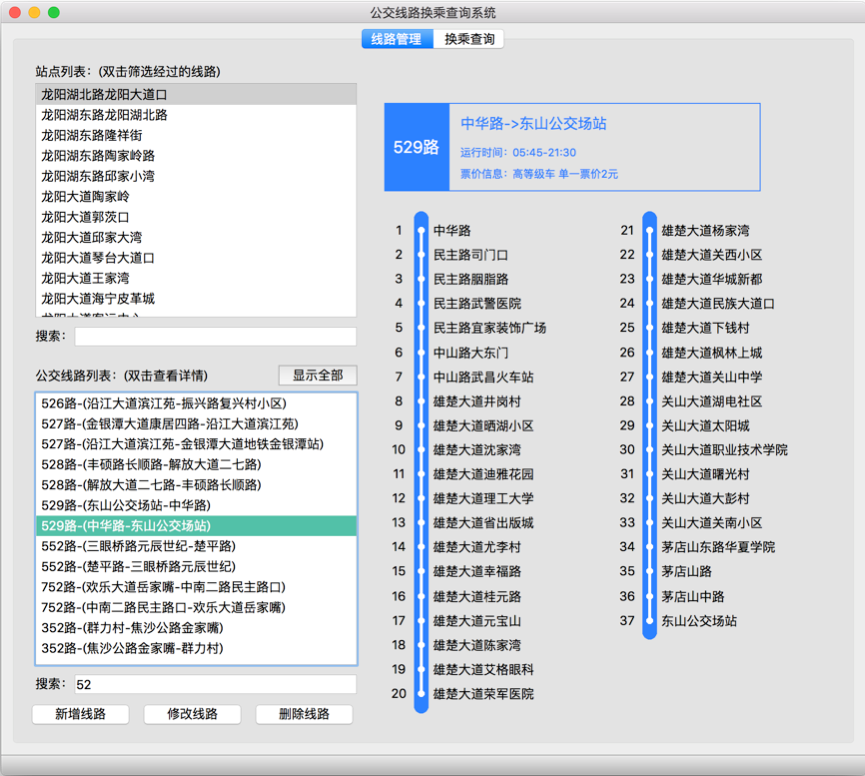Select route 552路 楚平路-三眼桥路元辰世纪

tap(196, 566)
